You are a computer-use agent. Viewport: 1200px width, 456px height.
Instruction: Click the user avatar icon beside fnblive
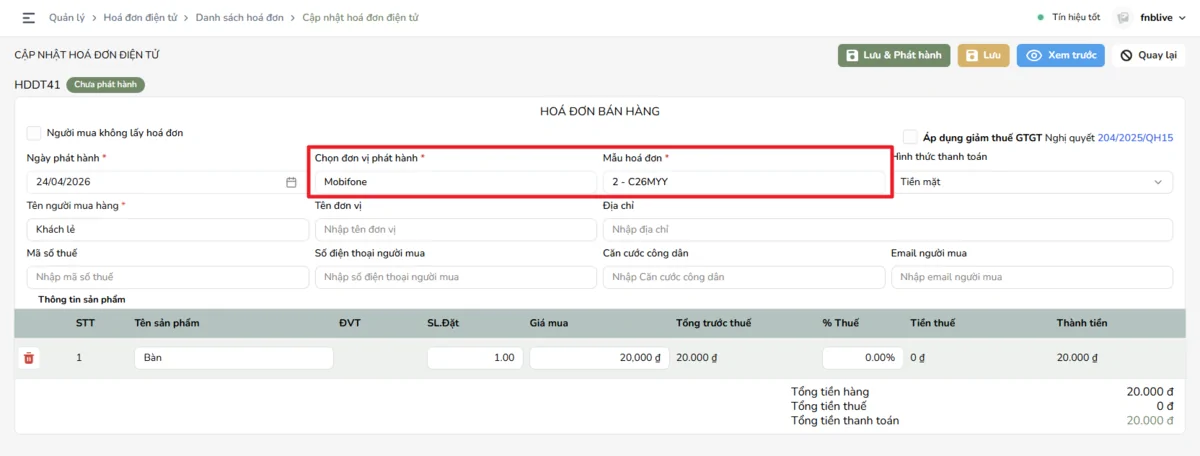pyautogui.click(x=1123, y=18)
